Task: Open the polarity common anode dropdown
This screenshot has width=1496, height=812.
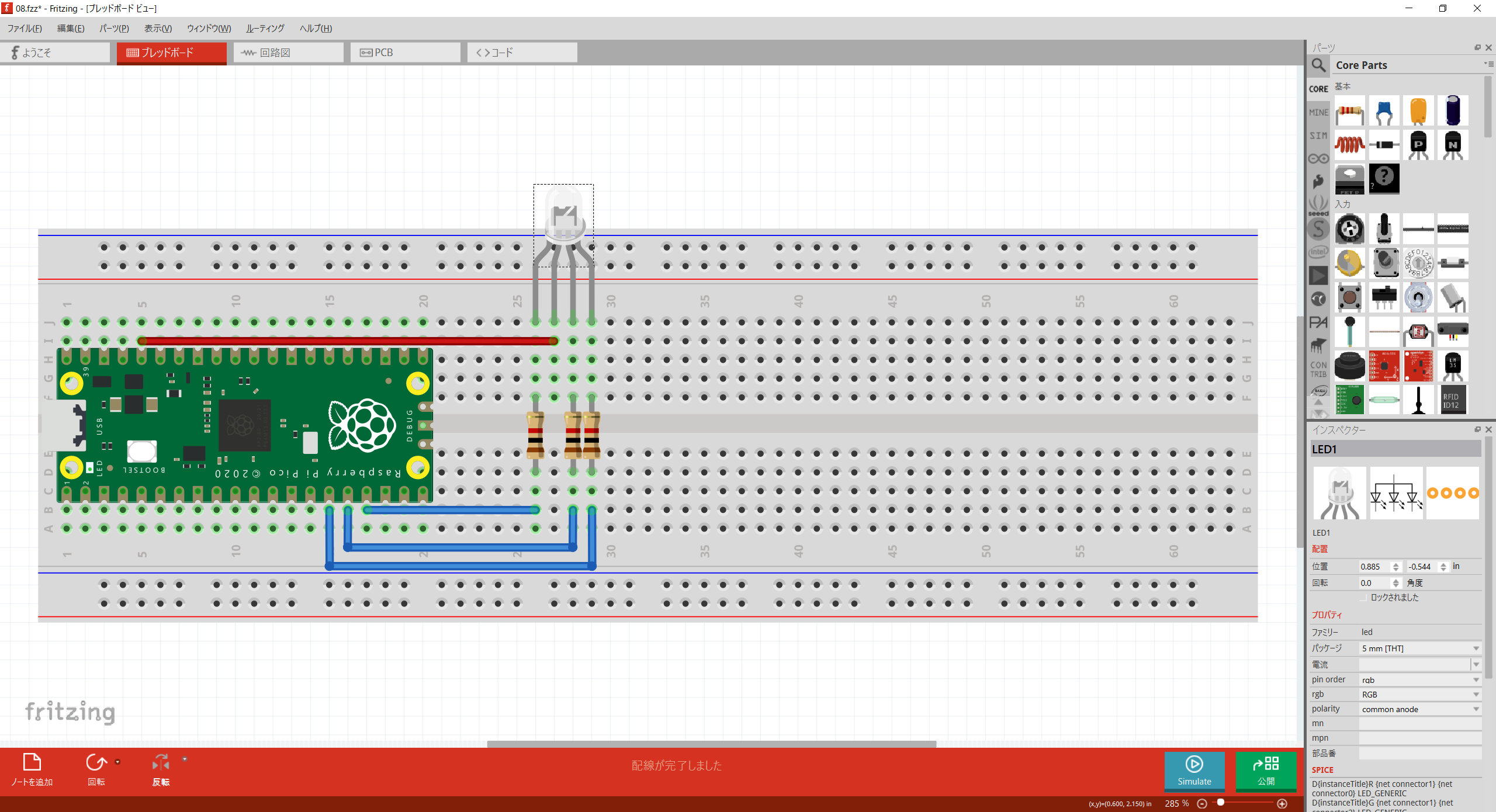Action: [x=1420, y=709]
